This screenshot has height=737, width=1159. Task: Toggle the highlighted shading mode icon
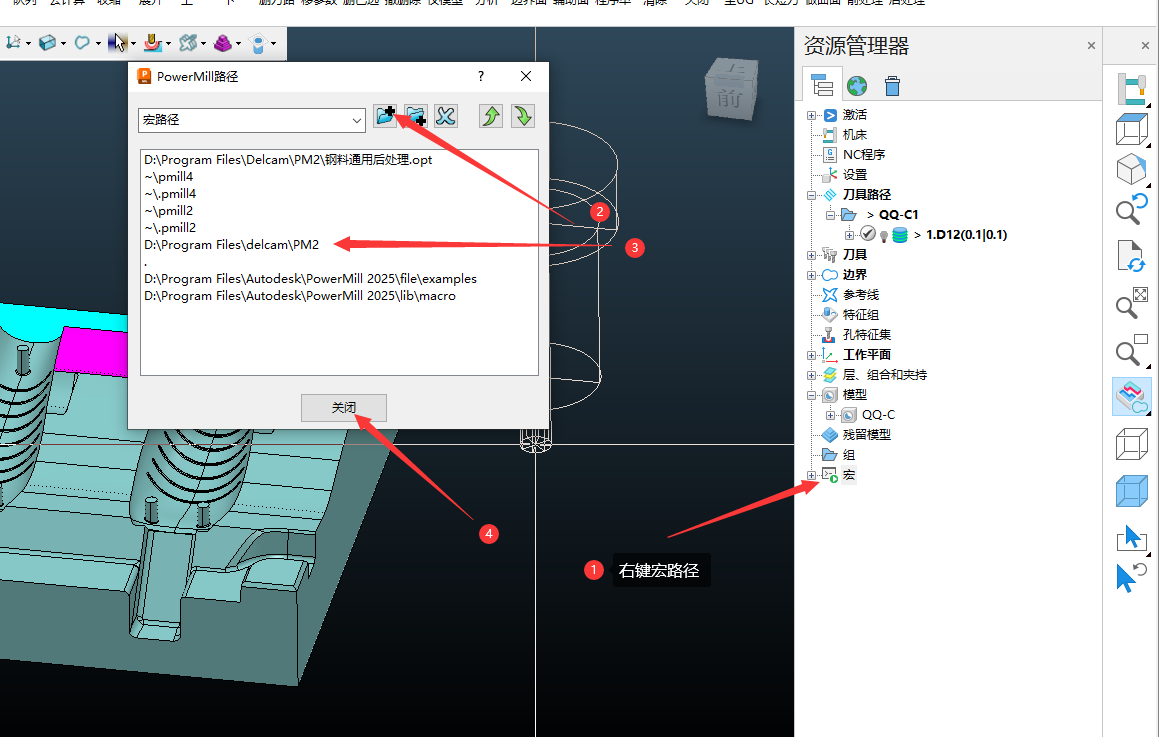[x=1132, y=396]
